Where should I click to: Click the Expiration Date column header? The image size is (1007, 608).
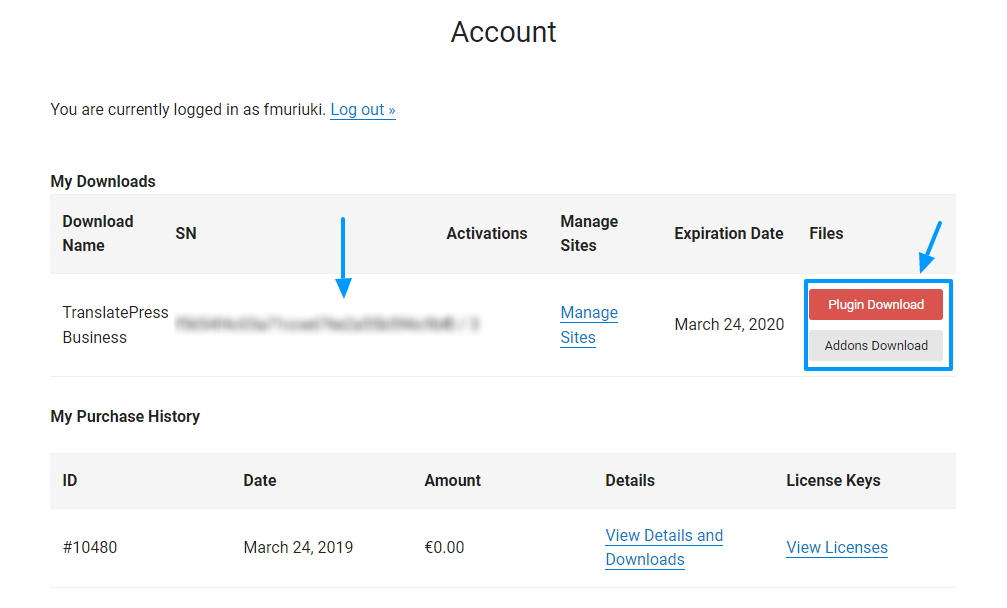click(729, 234)
